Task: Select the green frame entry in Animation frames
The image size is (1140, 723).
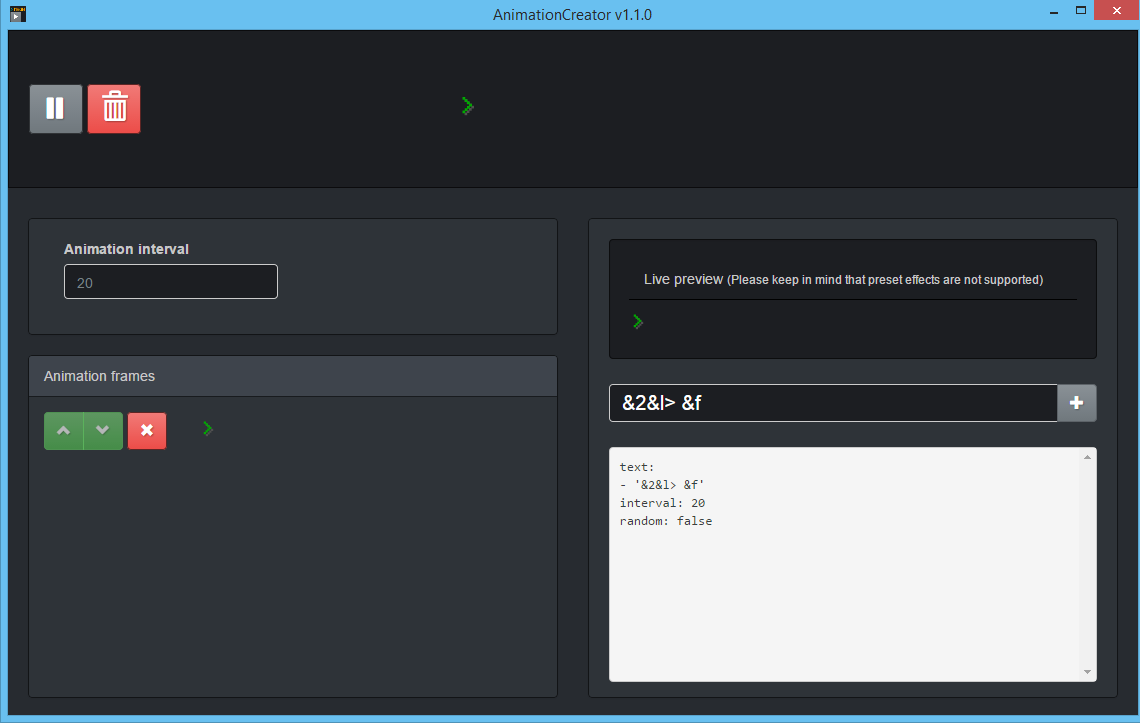Action: pyautogui.click(x=208, y=429)
